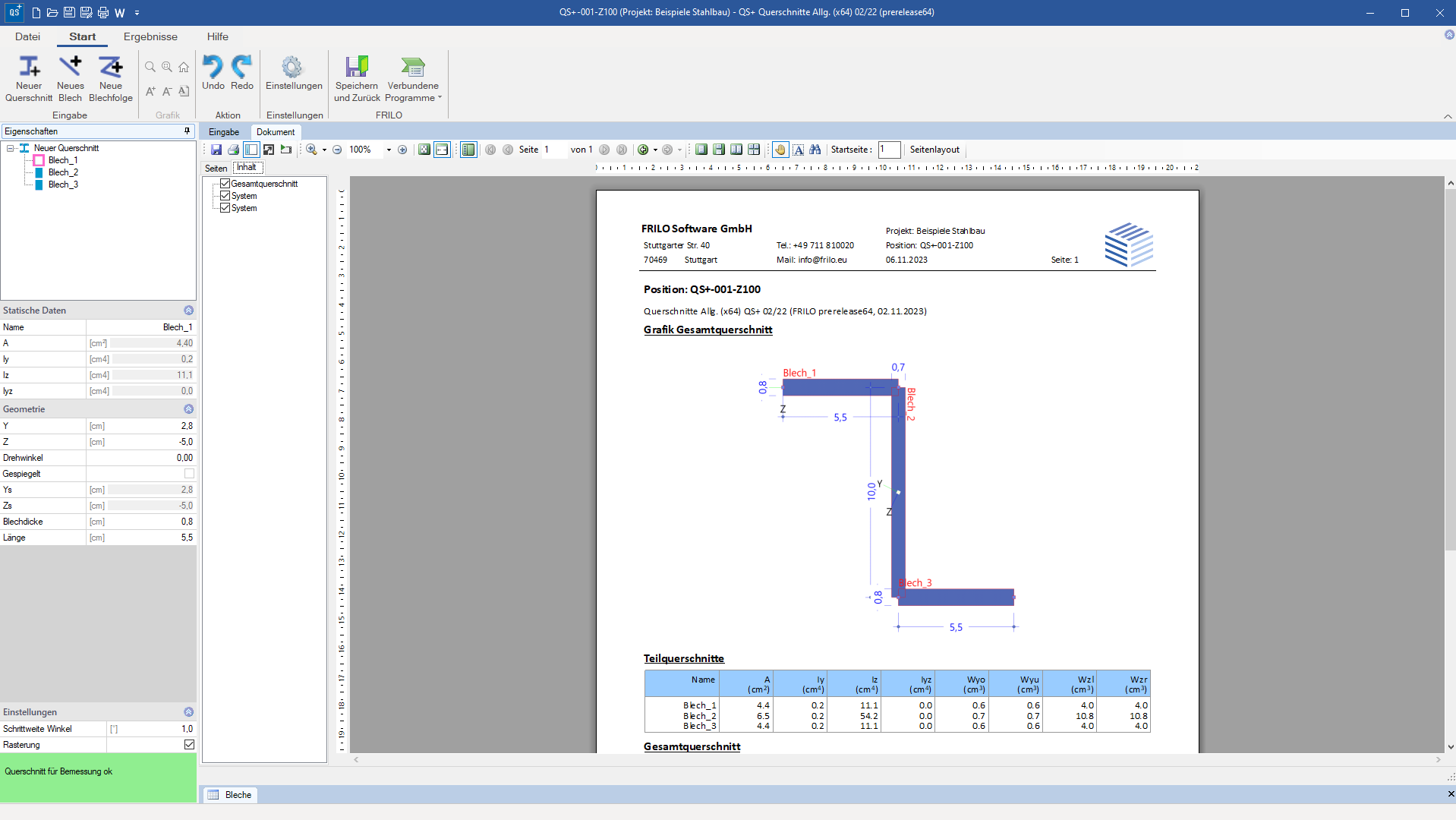Viewport: 1456px width, 820px height.
Task: Open the Datei menu
Action: pos(27,36)
